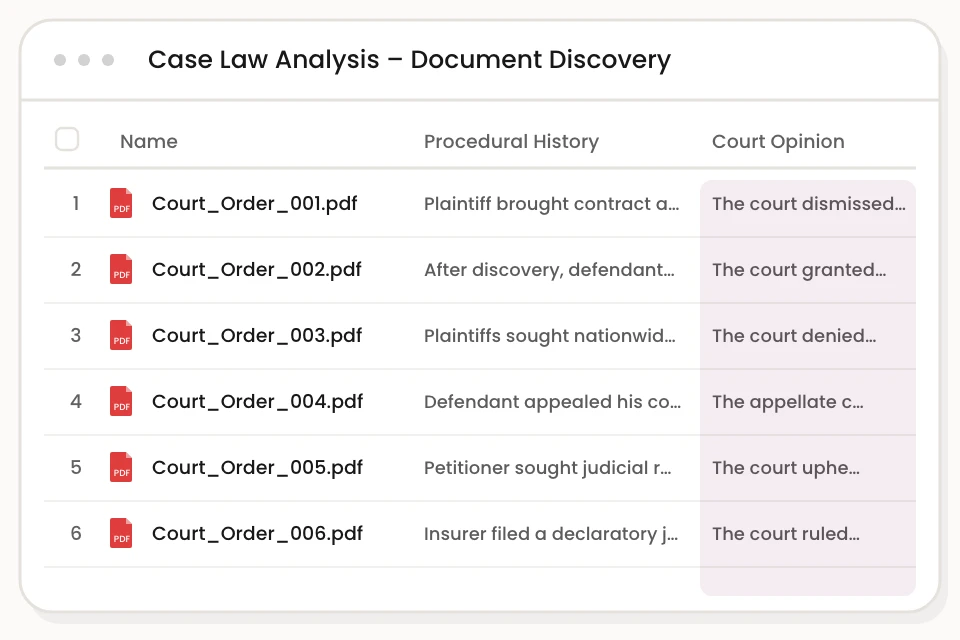Select cell 'Petitioner sought judicial r…'
Image resolution: width=960 pixels, height=640 pixels.
click(547, 468)
